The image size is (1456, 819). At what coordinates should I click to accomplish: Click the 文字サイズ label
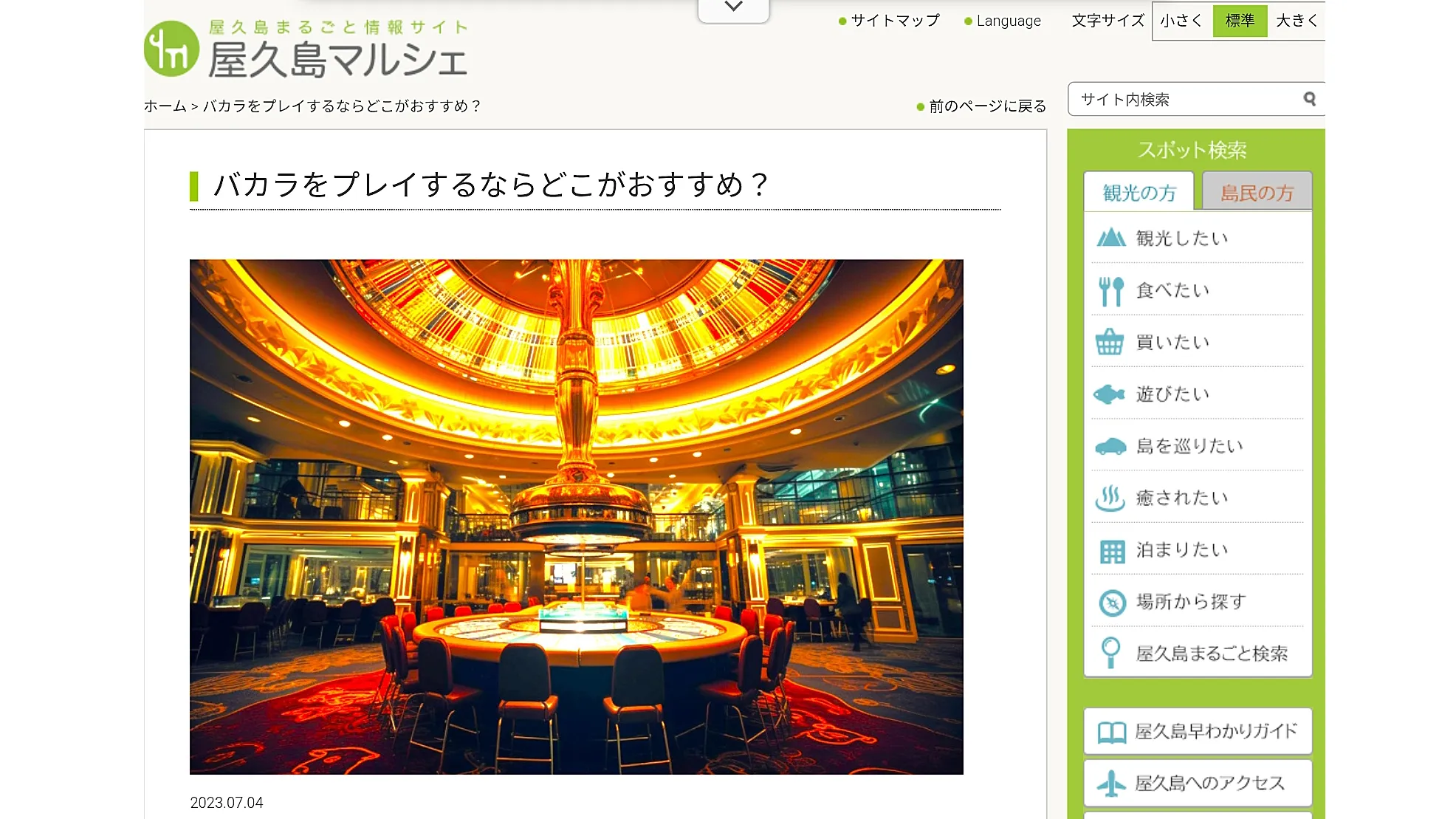[x=1108, y=21]
